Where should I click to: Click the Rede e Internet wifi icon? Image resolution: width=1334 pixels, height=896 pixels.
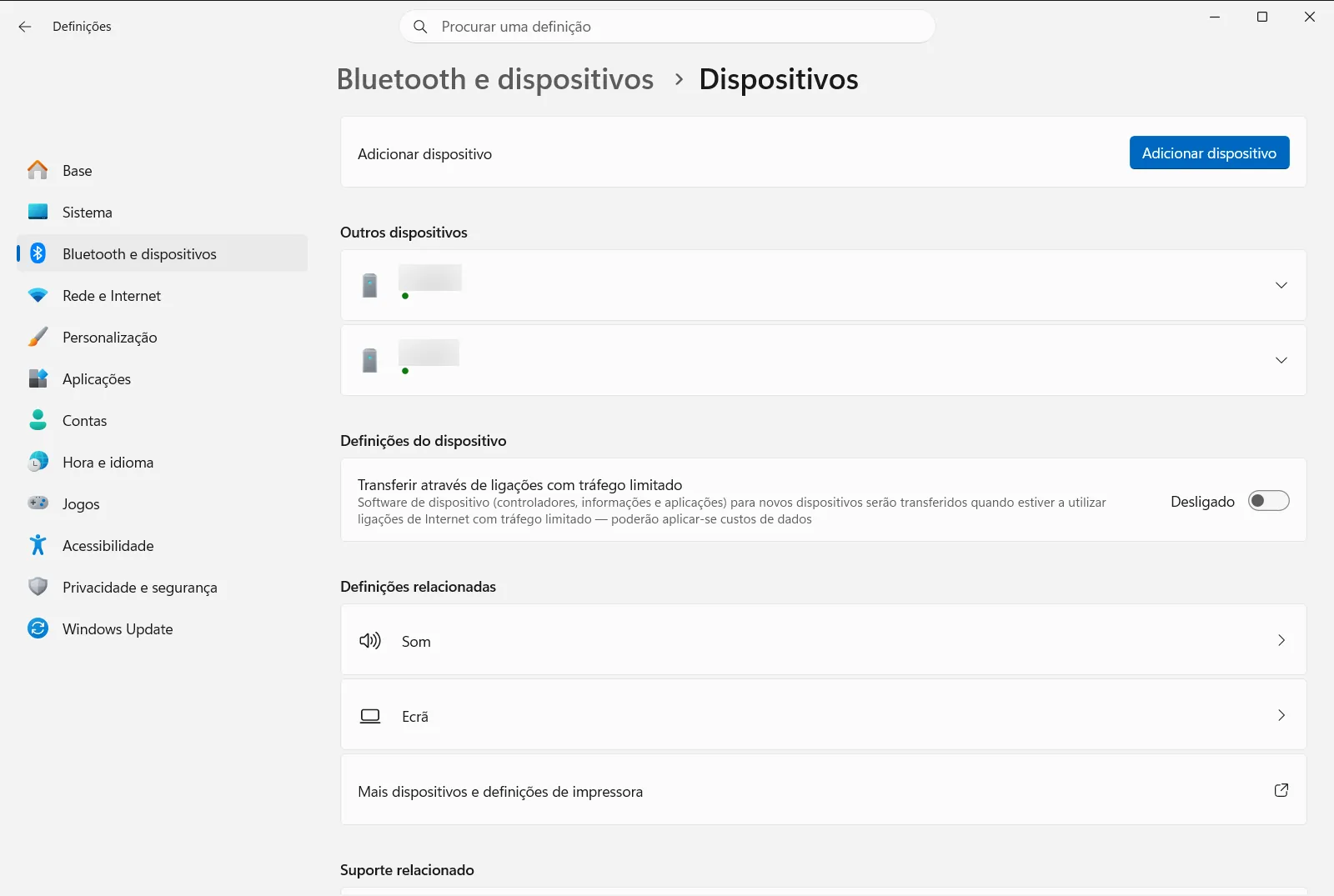click(x=38, y=295)
